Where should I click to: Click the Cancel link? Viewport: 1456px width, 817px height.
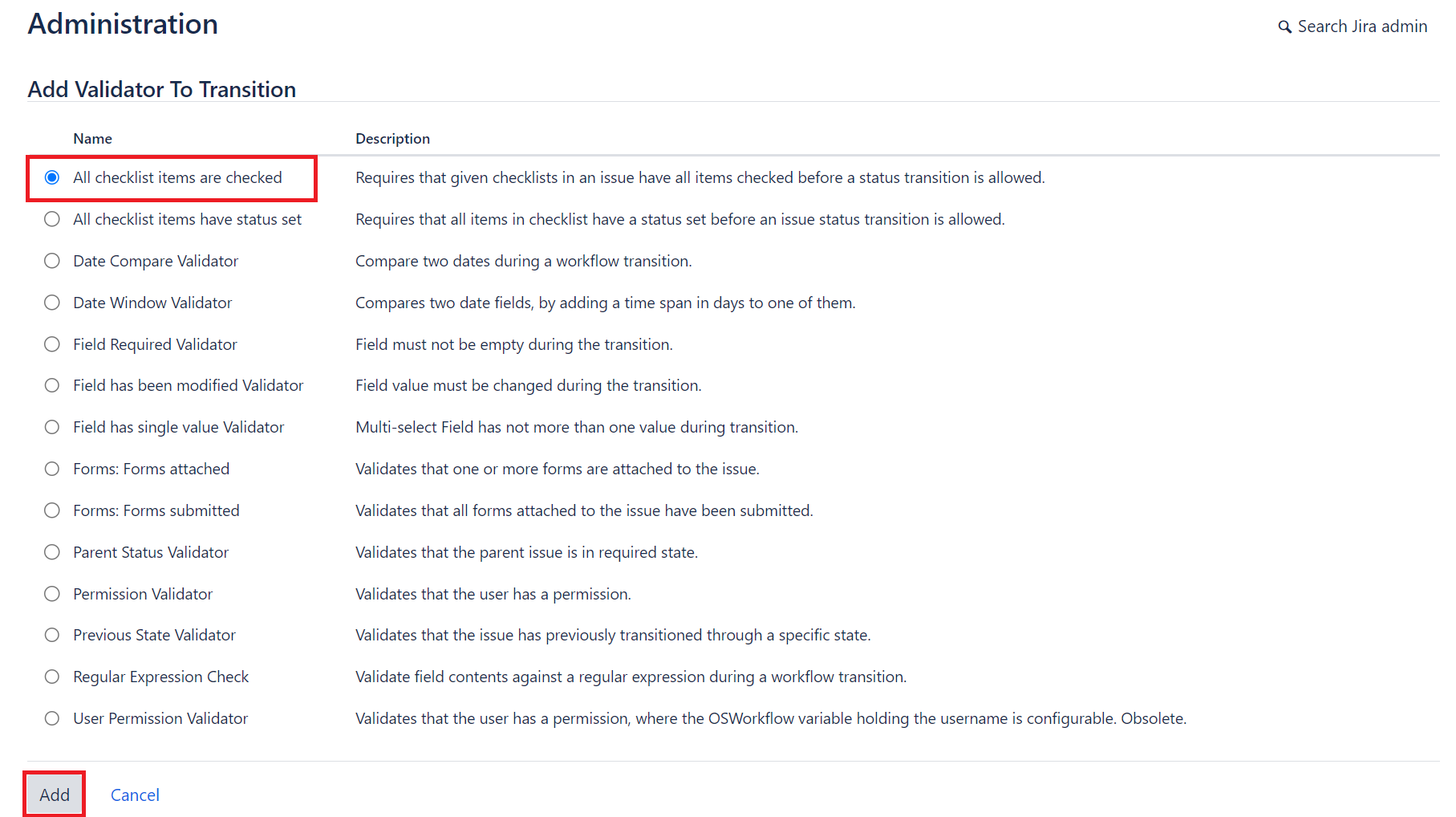pyautogui.click(x=135, y=794)
